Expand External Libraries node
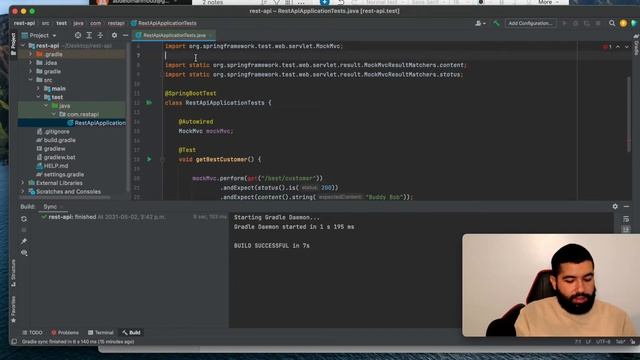Viewport: 640px width, 360px height. tap(23, 183)
